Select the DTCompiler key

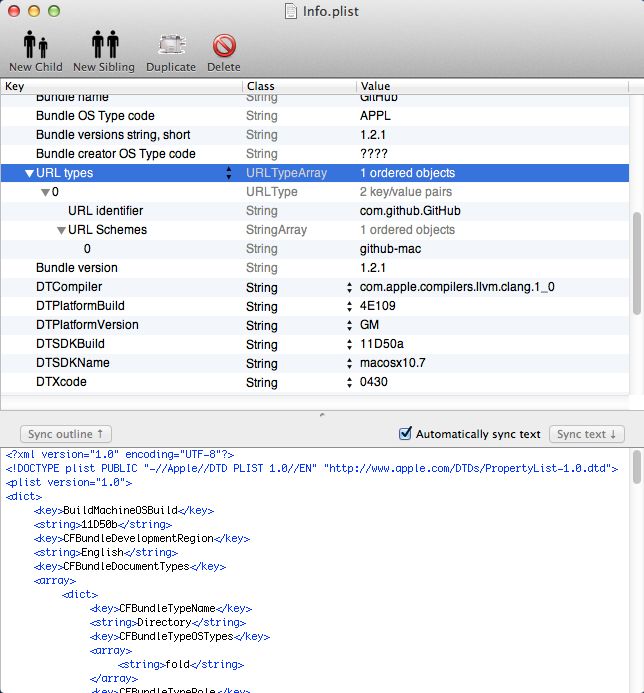69,287
